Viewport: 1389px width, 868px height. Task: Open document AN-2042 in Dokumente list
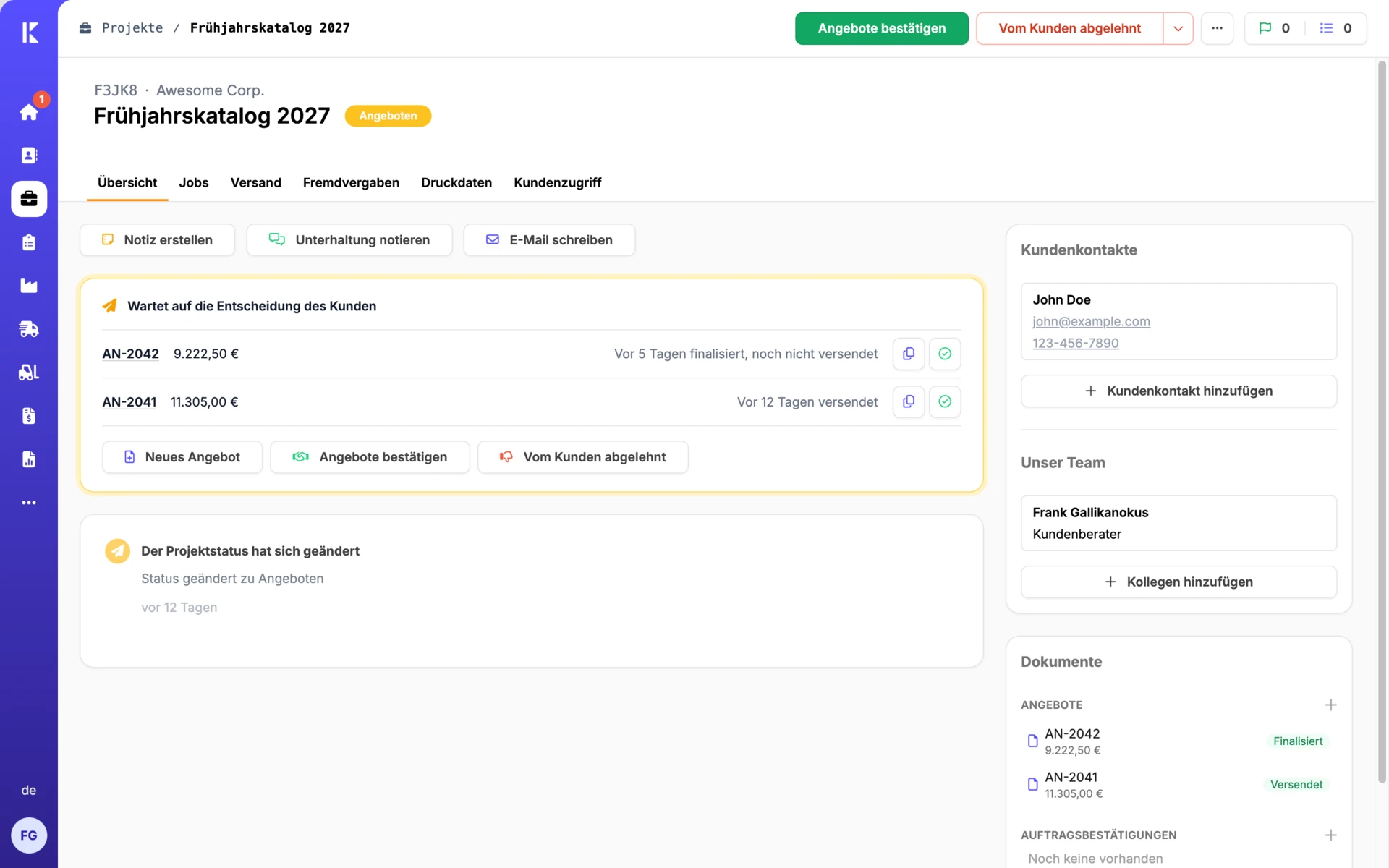(x=1179, y=741)
